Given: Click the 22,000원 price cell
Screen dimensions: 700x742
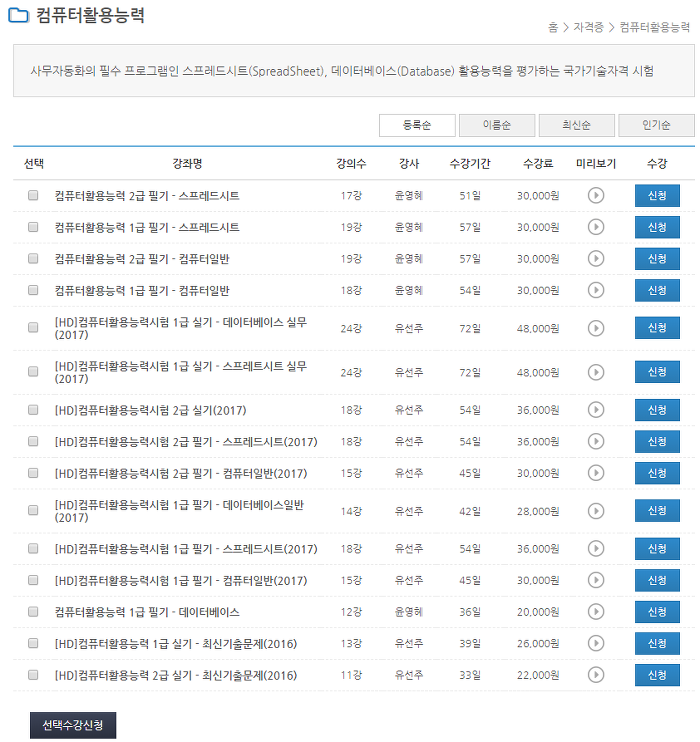Looking at the screenshot, I should (x=538, y=675).
